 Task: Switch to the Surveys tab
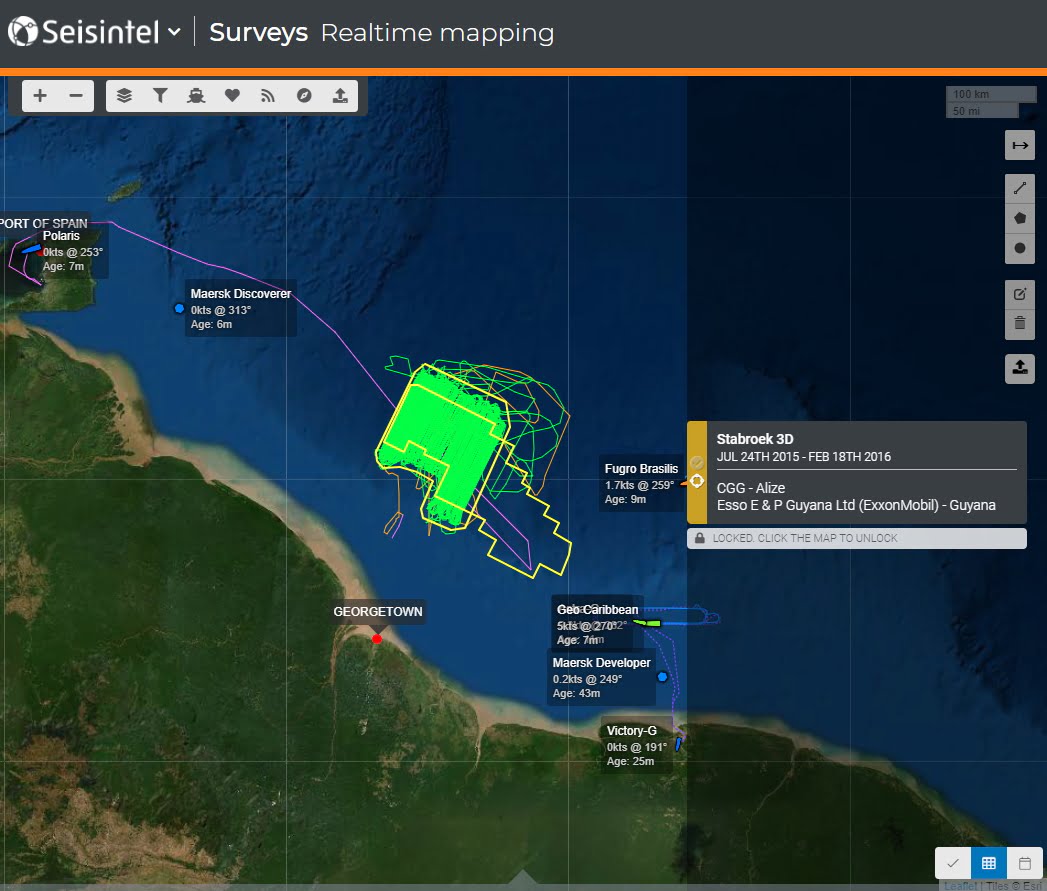pyautogui.click(x=258, y=31)
